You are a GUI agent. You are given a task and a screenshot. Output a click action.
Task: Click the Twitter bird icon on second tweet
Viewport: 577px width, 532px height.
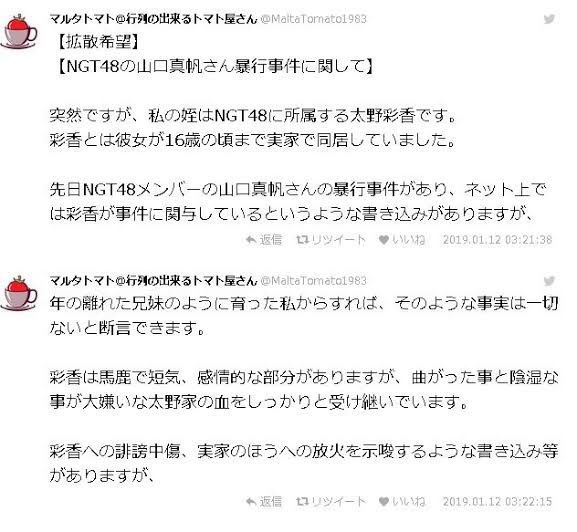(x=549, y=281)
